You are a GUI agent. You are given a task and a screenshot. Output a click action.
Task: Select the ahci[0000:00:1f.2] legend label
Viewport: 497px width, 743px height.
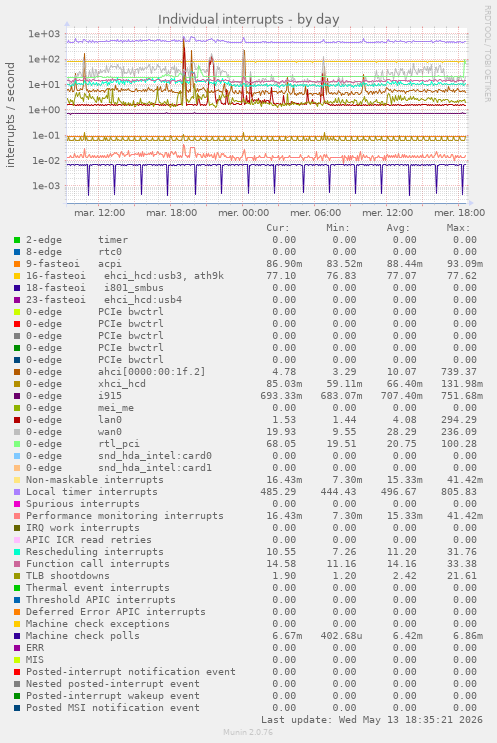click(x=152, y=372)
